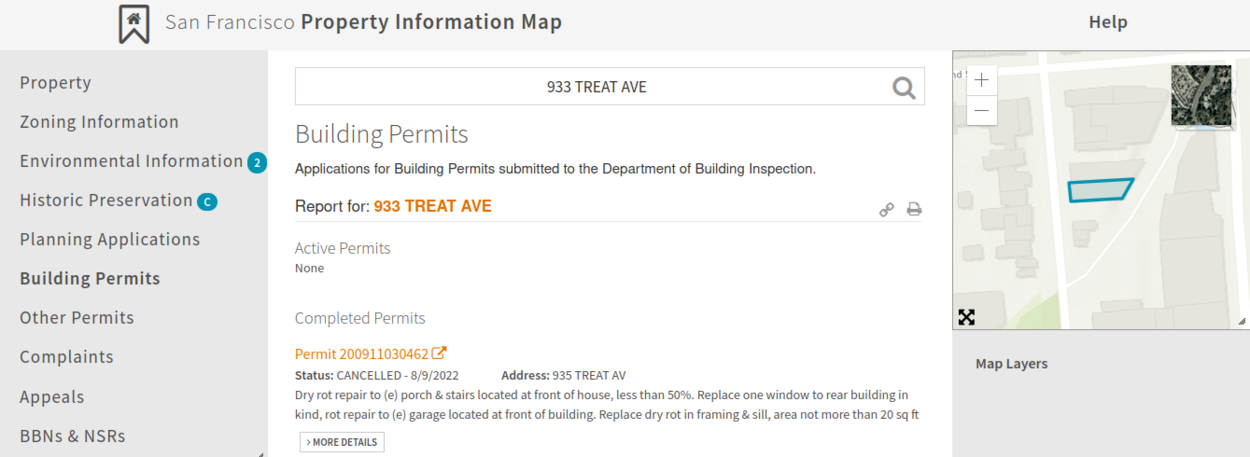The height and width of the screenshot is (457, 1250).
Task: Open Historic Preservation section
Action: [x=106, y=200]
